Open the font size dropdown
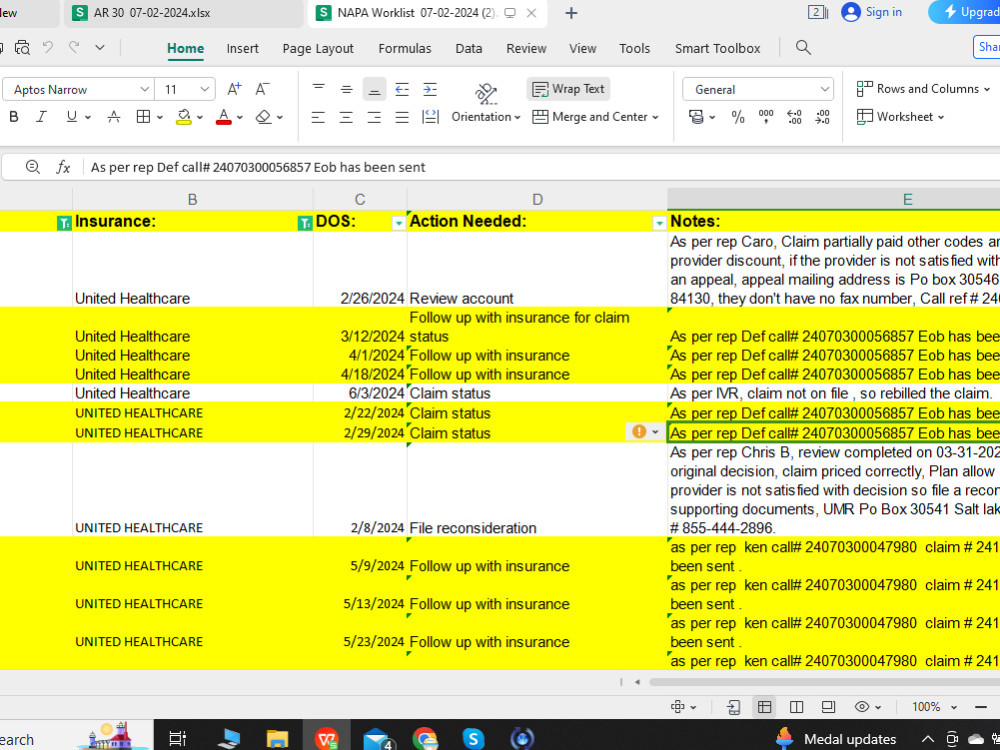This screenshot has width=1000, height=750. click(x=204, y=89)
